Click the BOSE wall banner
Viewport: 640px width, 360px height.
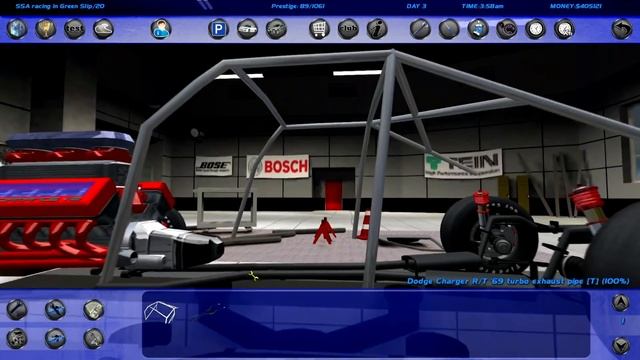point(213,166)
